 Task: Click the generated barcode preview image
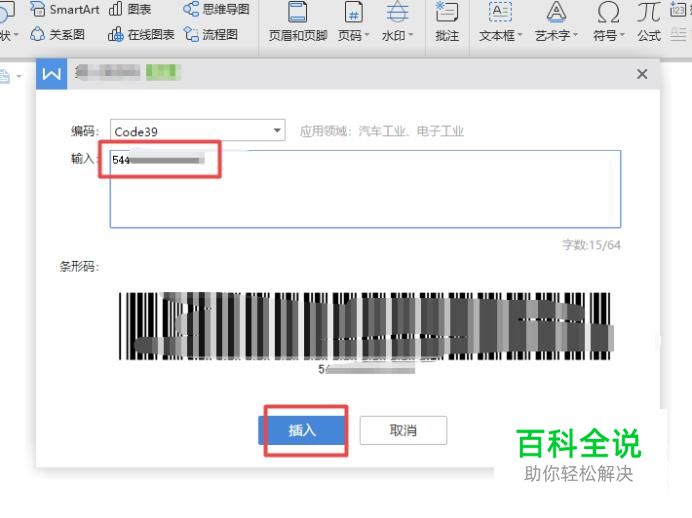coord(365,326)
